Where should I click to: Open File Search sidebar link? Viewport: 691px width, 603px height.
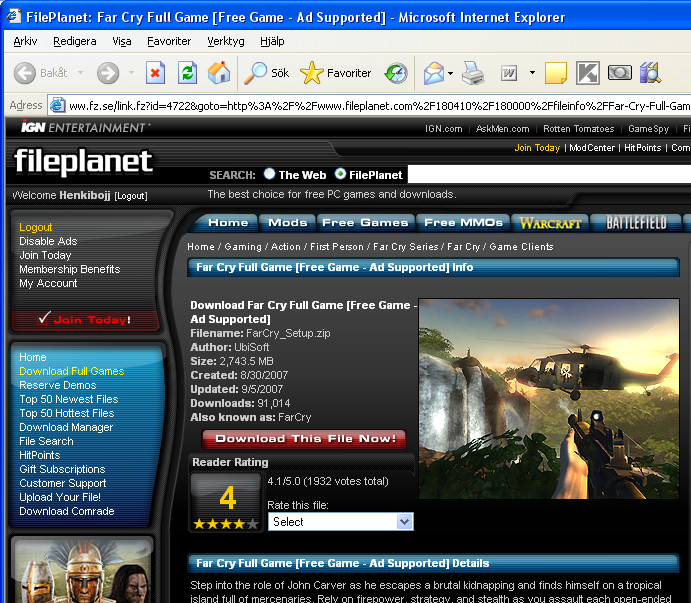[x=46, y=441]
